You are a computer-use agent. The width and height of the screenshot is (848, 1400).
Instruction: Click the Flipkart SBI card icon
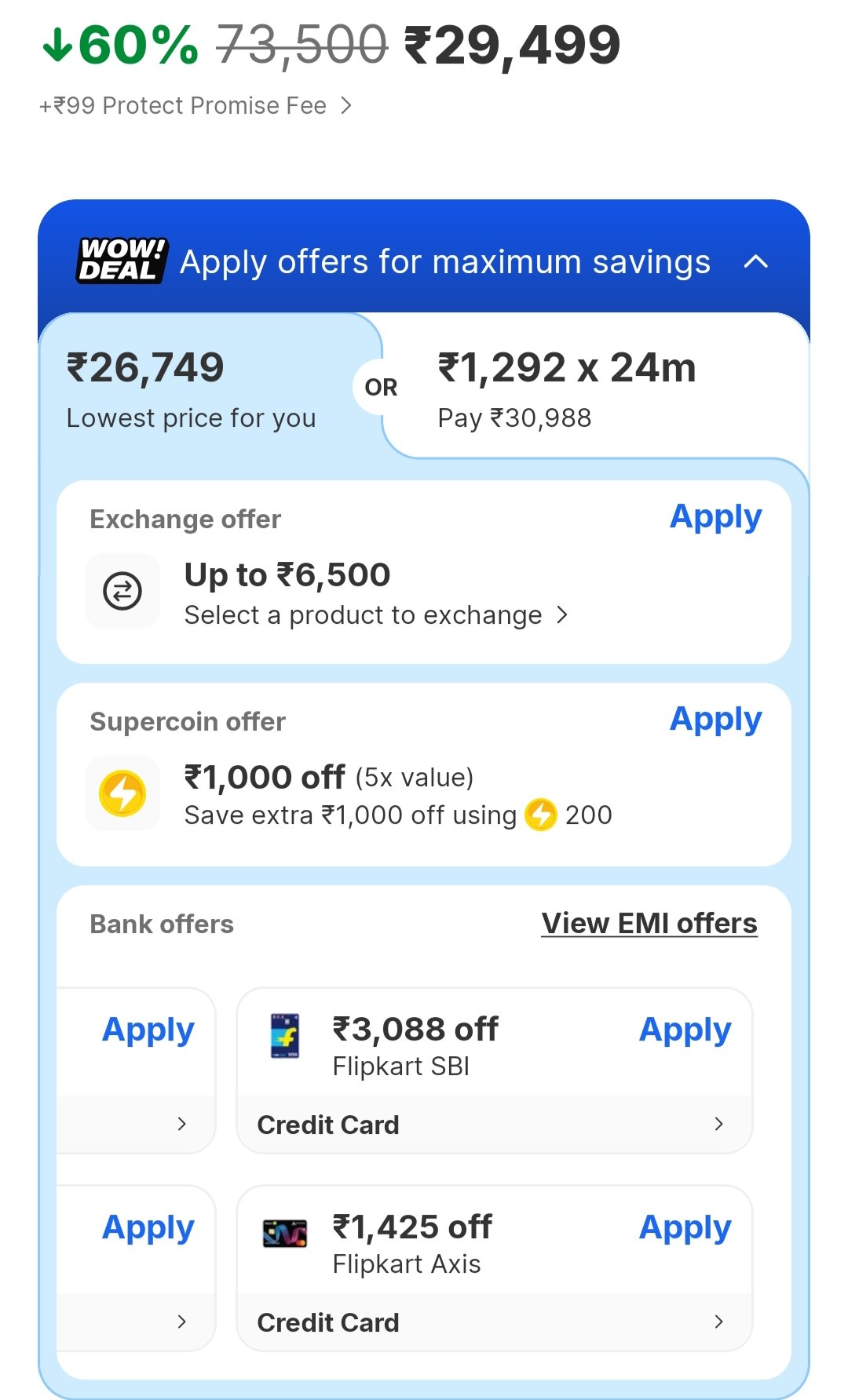pyautogui.click(x=285, y=1036)
